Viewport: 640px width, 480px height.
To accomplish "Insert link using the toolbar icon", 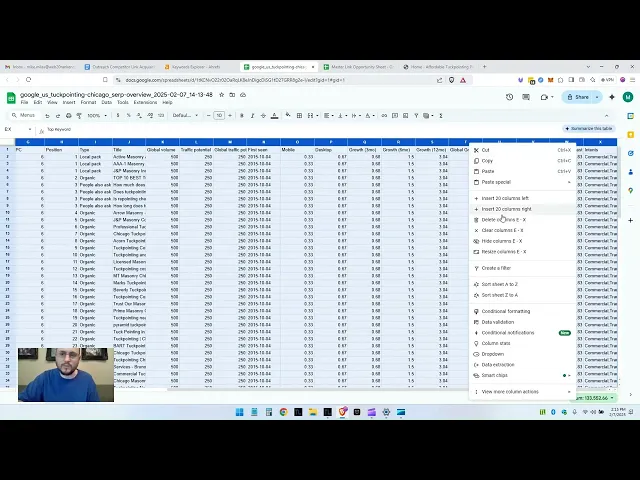I will tap(384, 116).
